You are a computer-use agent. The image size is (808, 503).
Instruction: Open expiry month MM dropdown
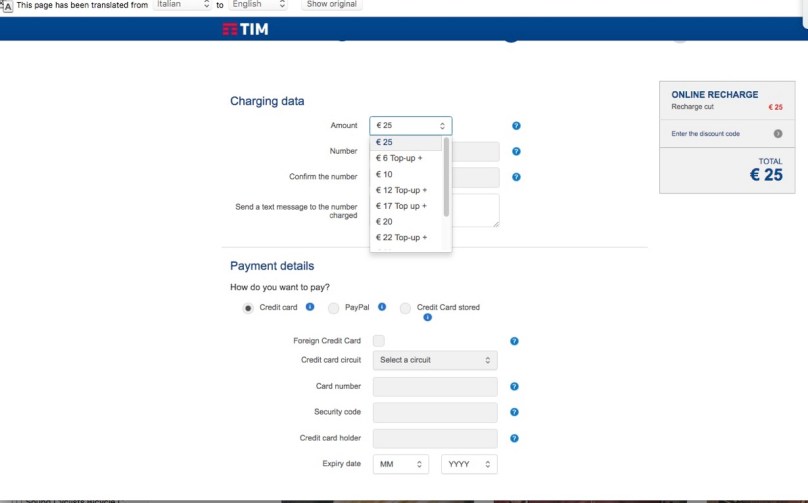401,464
